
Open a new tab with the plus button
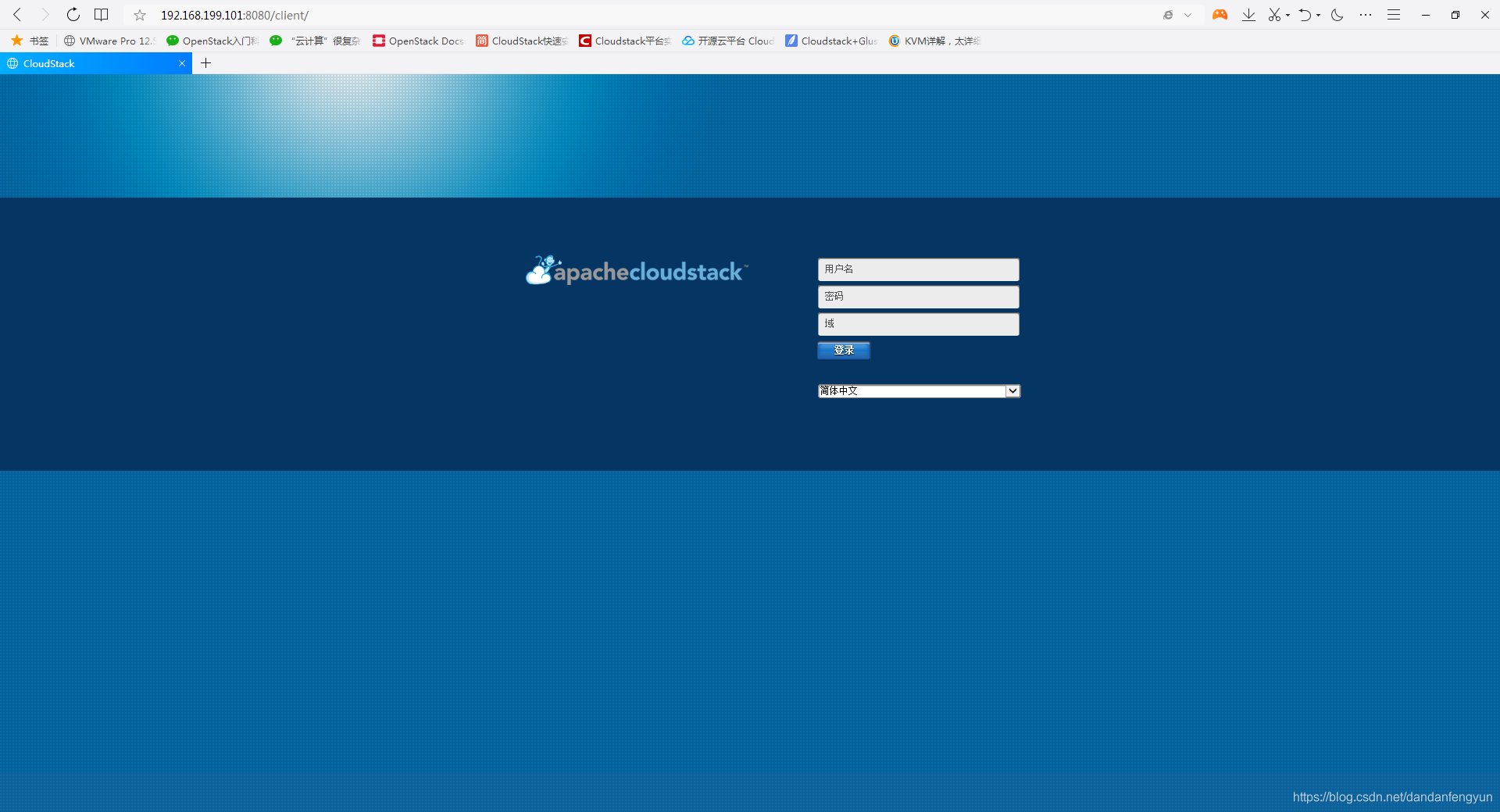pyautogui.click(x=206, y=63)
